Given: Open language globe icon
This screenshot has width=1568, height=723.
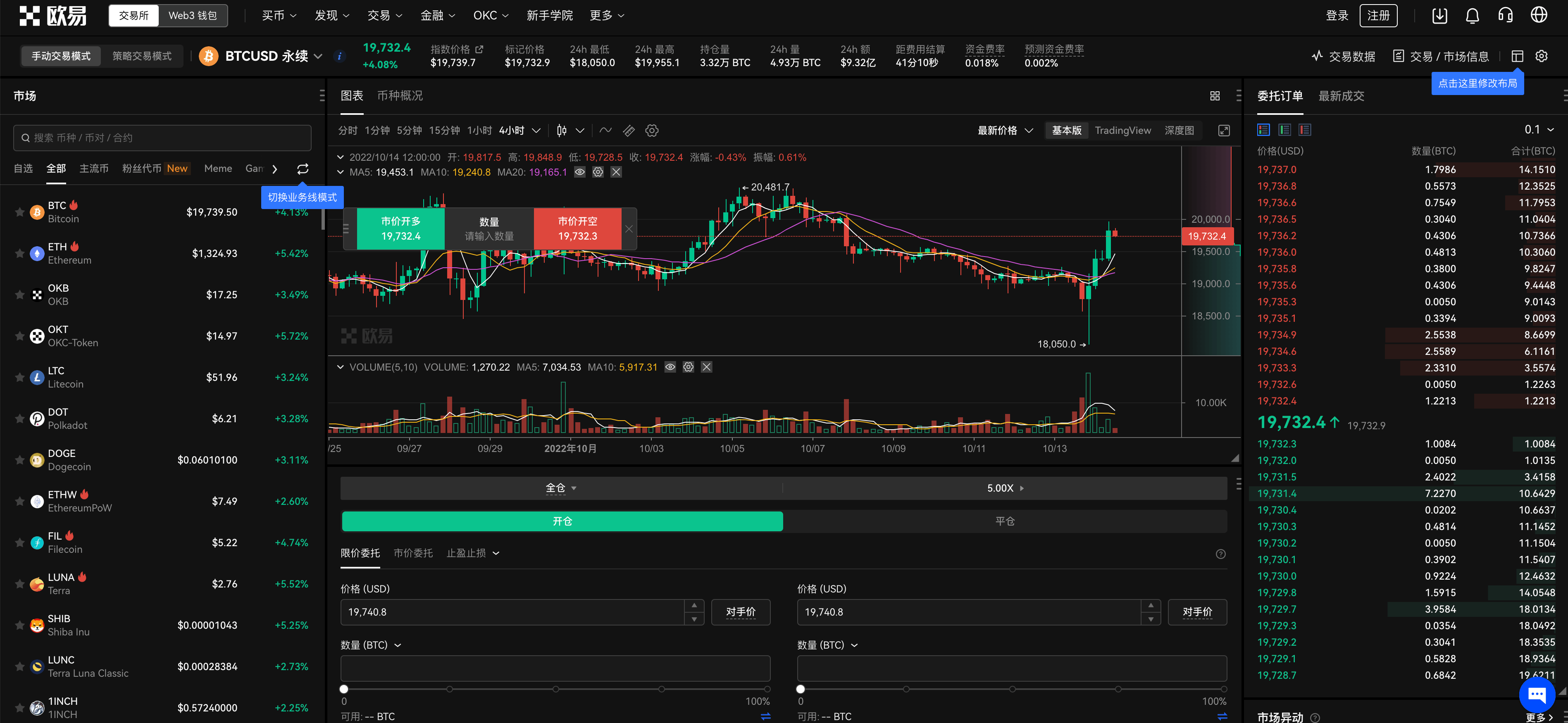Looking at the screenshot, I should point(1539,15).
